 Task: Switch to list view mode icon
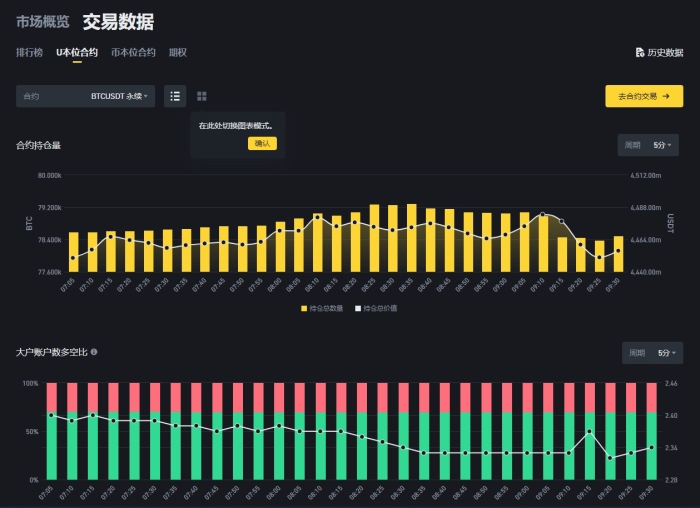click(x=175, y=96)
